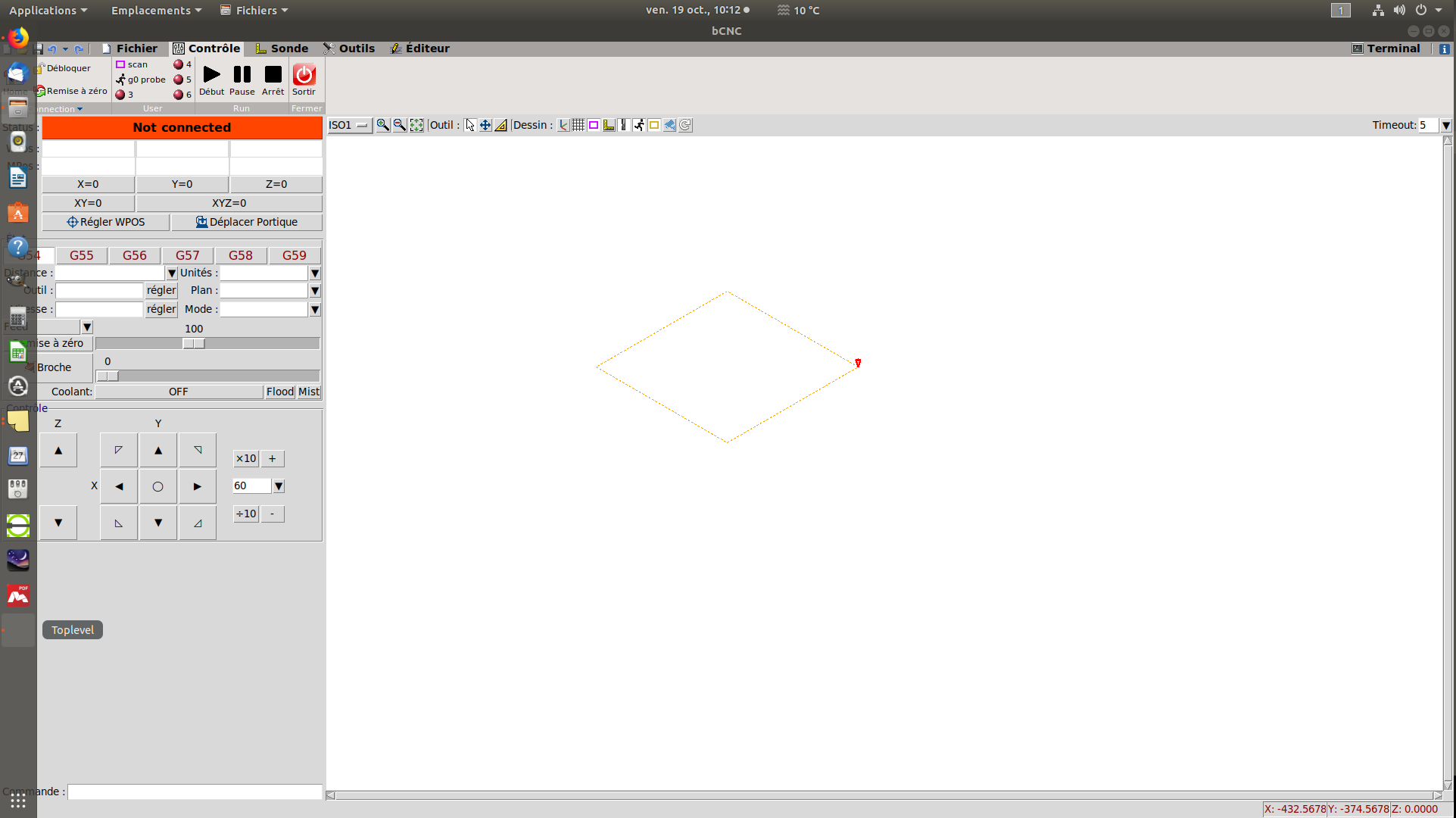Screen dimensions: 1456x818
Task: Click the zoom out magnifier icon
Action: coord(400,125)
